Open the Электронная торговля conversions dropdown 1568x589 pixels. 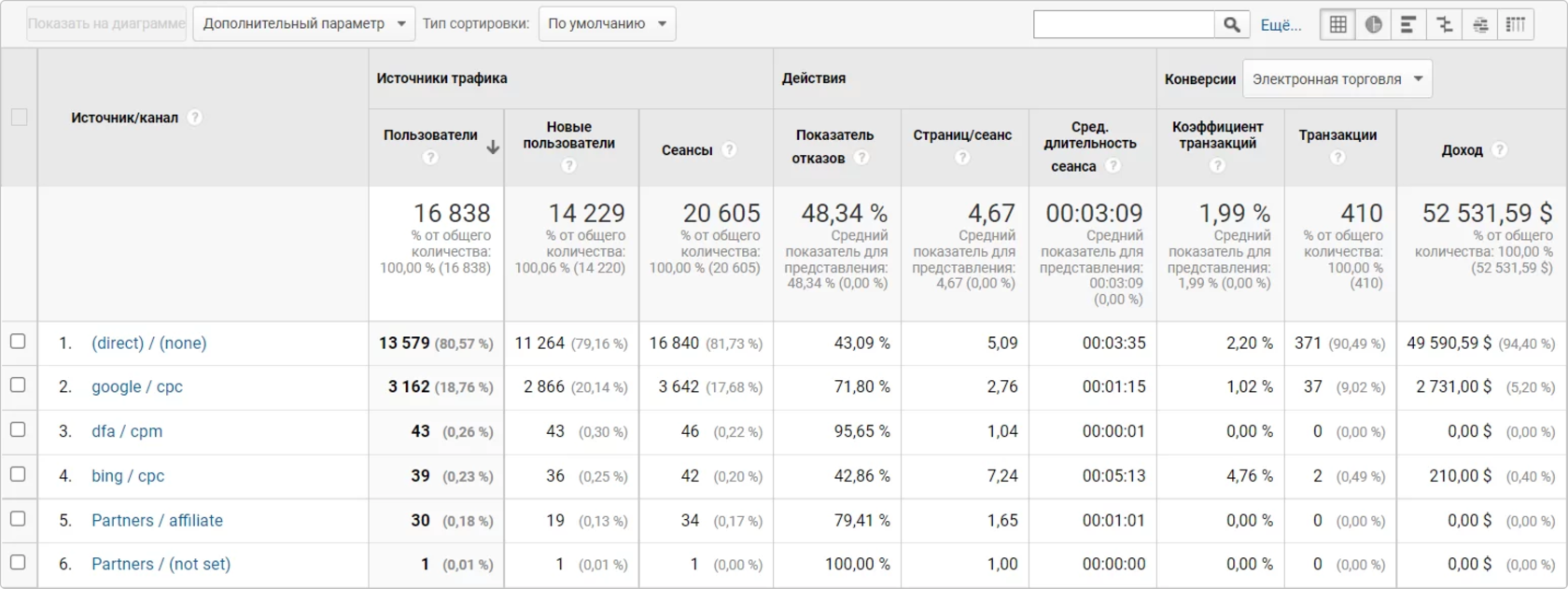(1337, 78)
